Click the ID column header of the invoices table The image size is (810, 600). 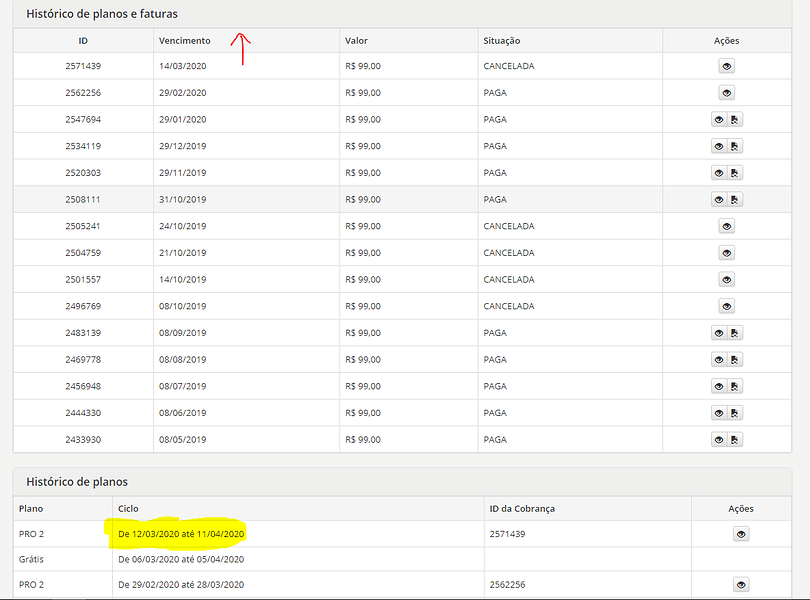(x=83, y=41)
